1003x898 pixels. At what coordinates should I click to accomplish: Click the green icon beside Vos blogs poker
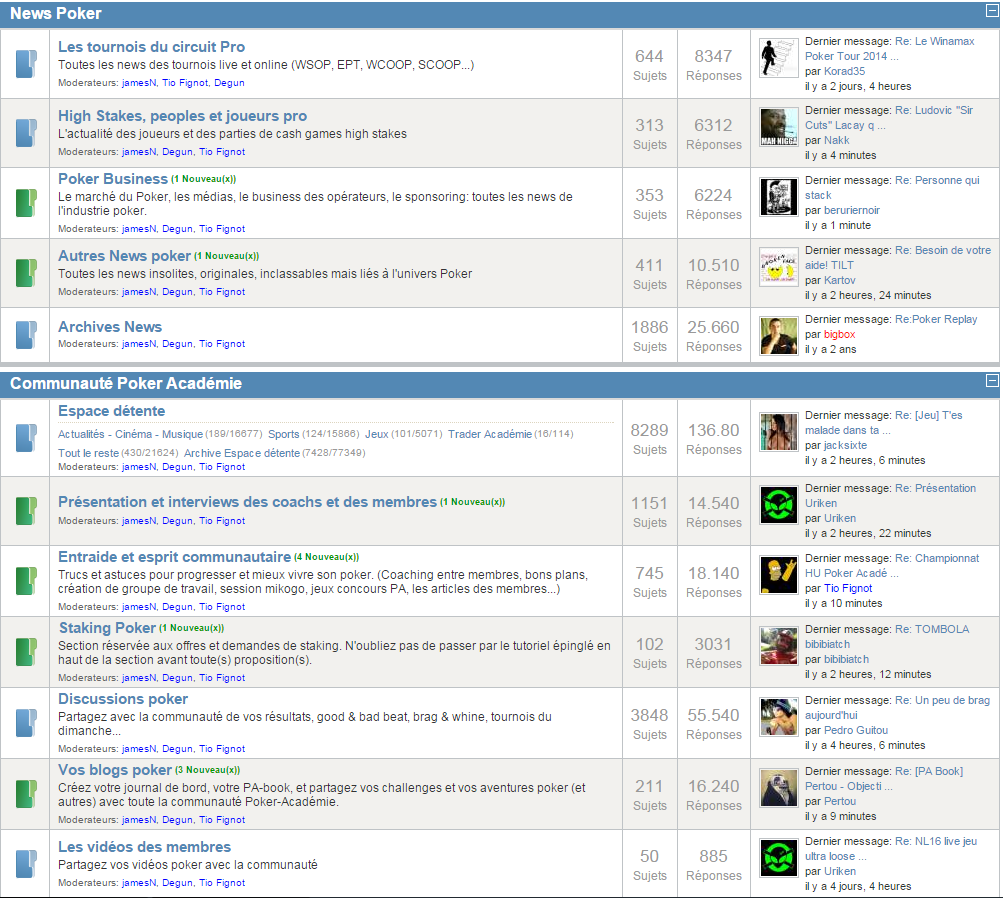[26, 794]
